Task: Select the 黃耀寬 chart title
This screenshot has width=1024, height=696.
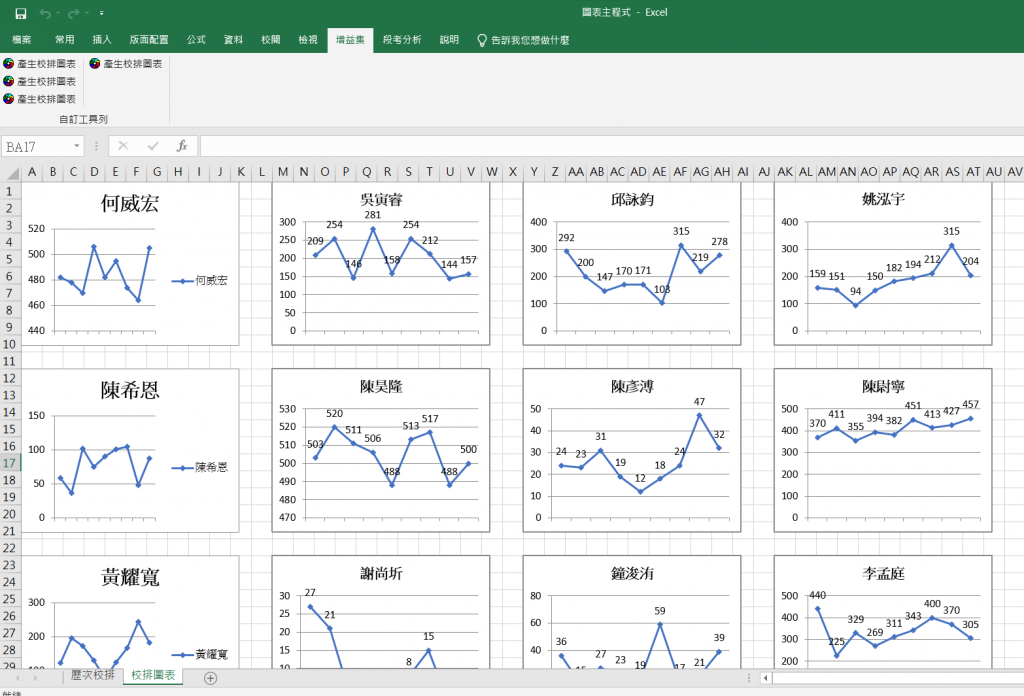Action: pyautogui.click(x=130, y=577)
